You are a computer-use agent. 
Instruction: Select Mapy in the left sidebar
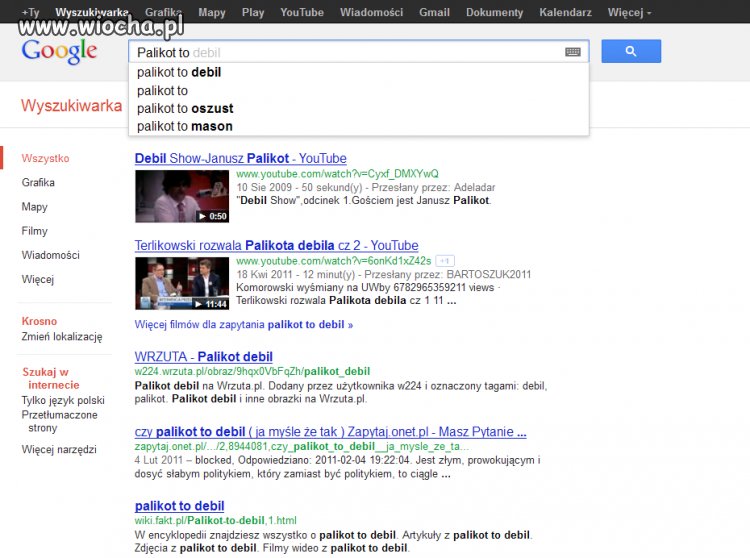tap(34, 207)
